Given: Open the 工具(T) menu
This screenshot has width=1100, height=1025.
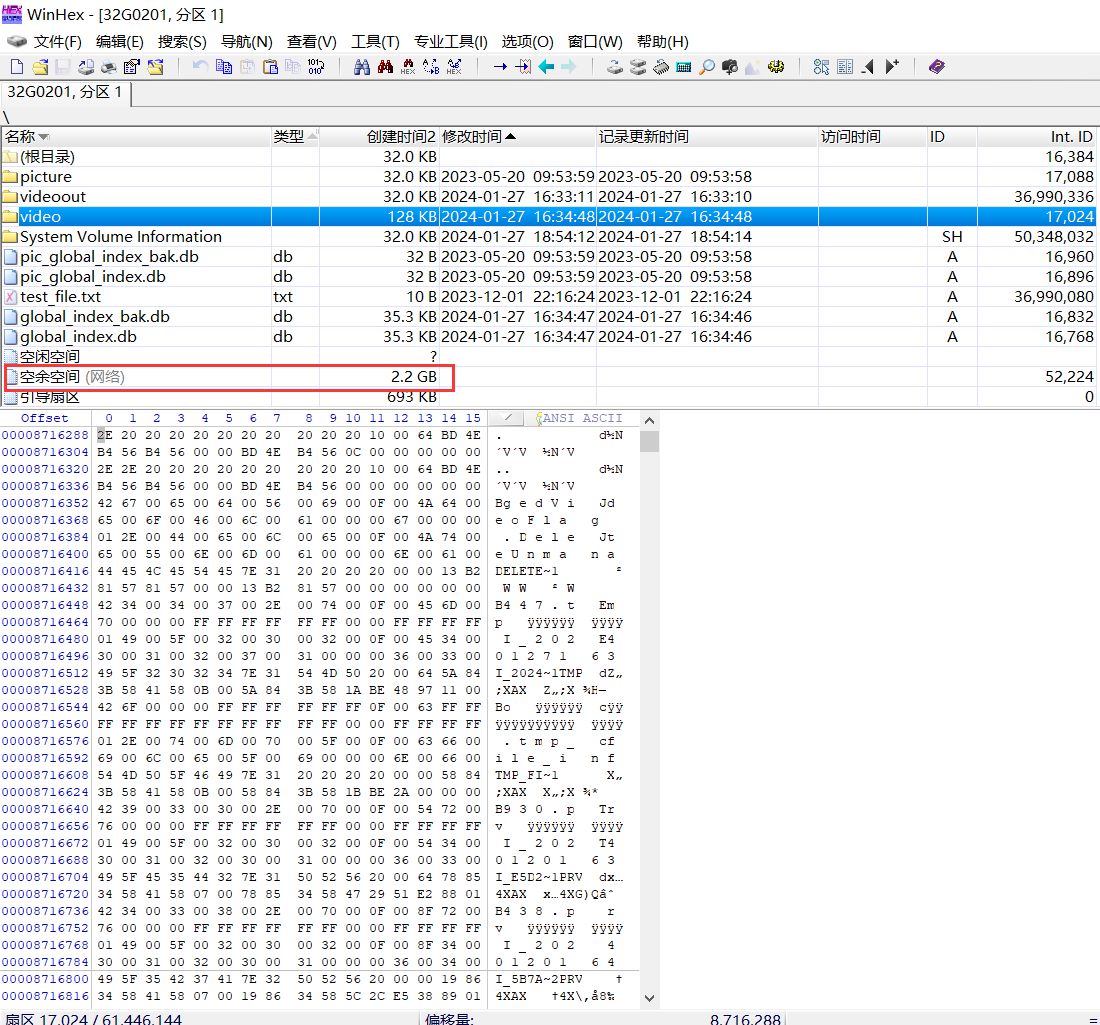Looking at the screenshot, I should tap(375, 42).
